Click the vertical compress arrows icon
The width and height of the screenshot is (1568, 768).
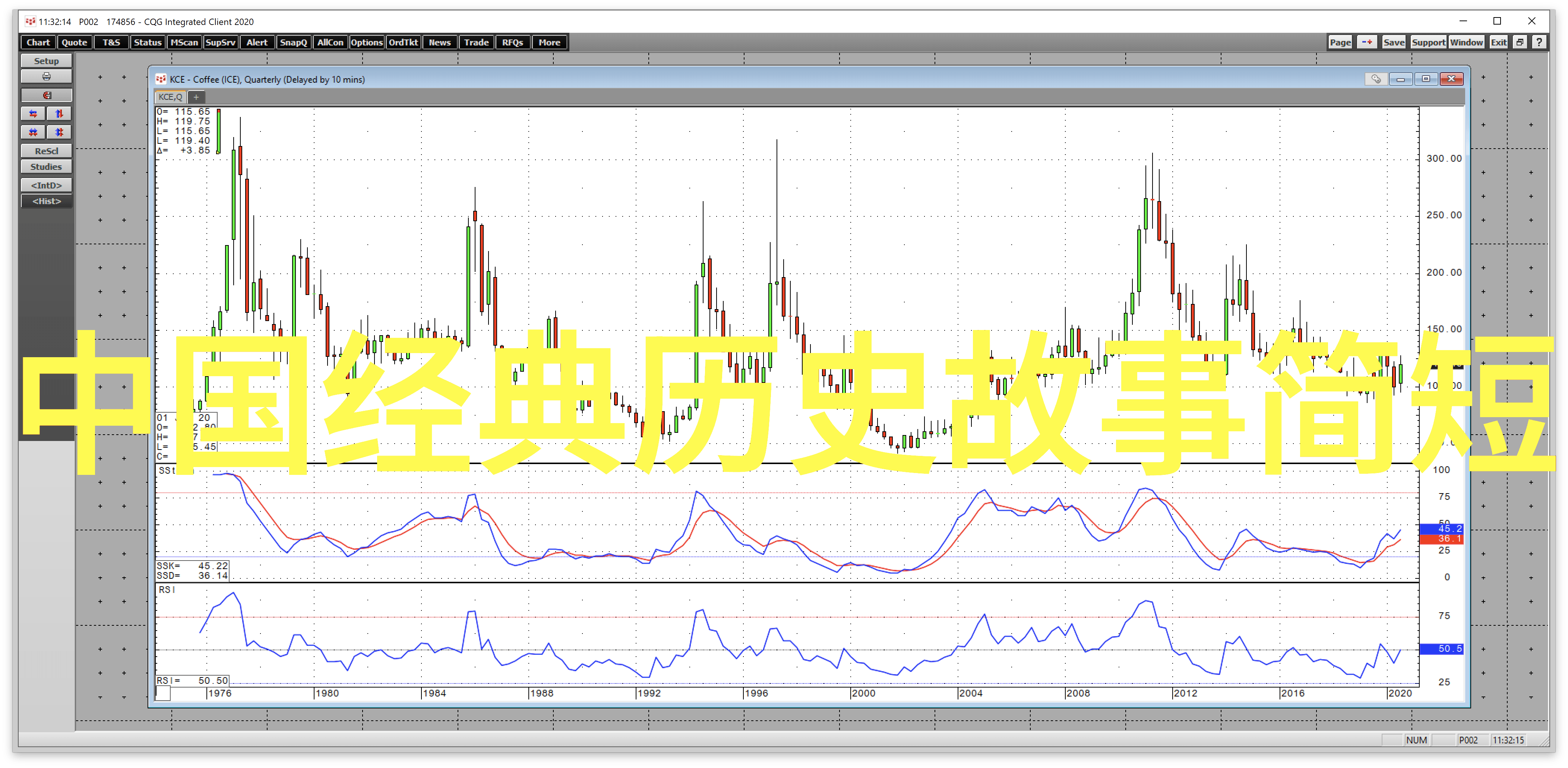(59, 132)
